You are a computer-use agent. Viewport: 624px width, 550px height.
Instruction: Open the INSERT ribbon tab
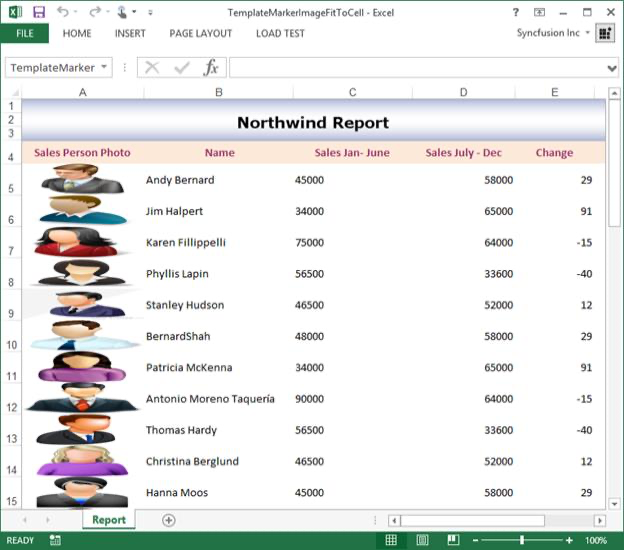pos(130,33)
